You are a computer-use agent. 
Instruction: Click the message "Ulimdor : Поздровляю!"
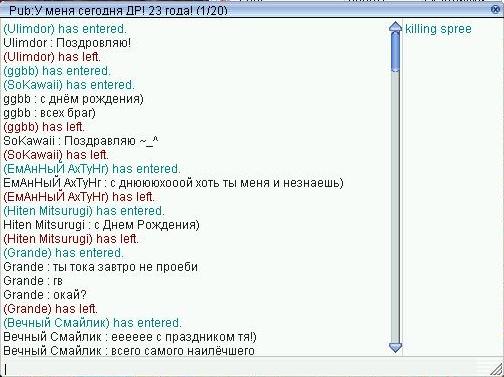coord(67,43)
